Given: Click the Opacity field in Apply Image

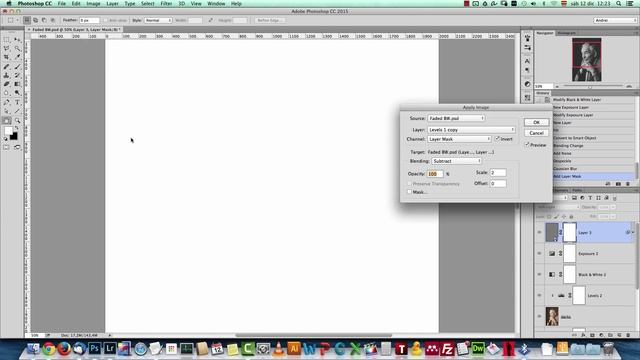Looking at the screenshot, I should point(435,174).
